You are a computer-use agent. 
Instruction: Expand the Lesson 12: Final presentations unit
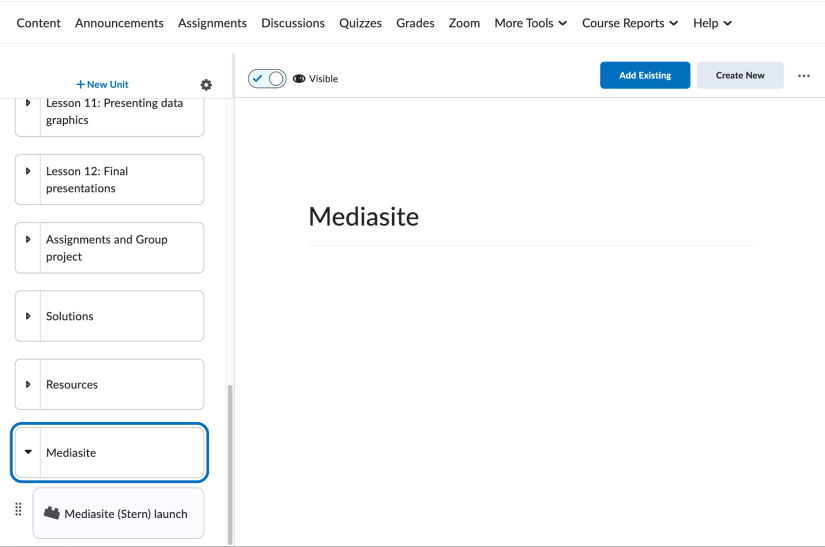[28, 172]
